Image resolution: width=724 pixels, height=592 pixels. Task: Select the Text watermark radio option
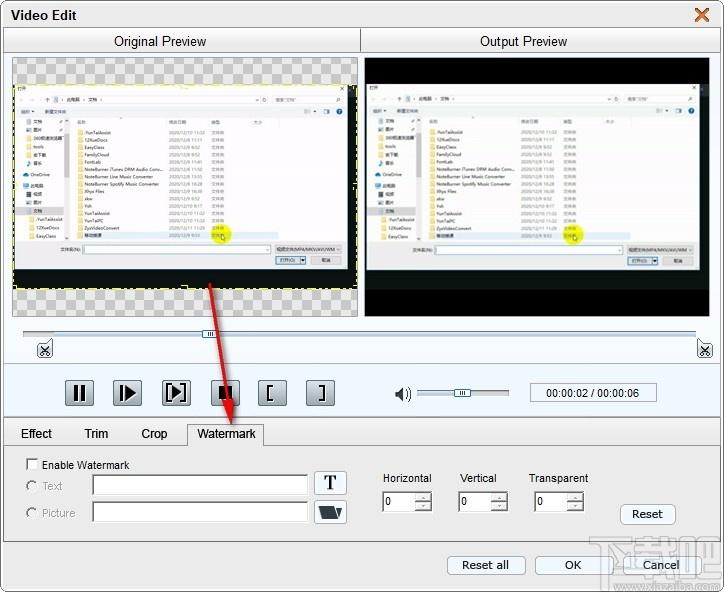pos(31,486)
